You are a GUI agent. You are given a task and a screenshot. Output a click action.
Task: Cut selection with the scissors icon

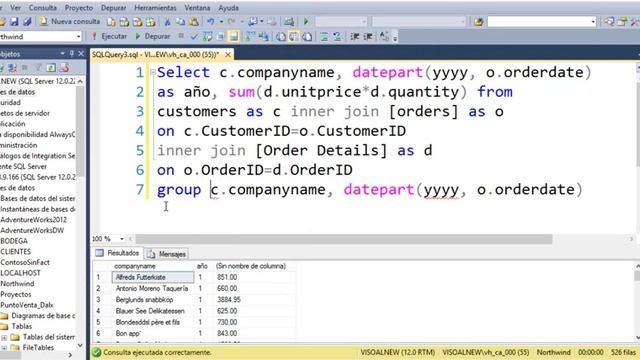click(x=167, y=21)
